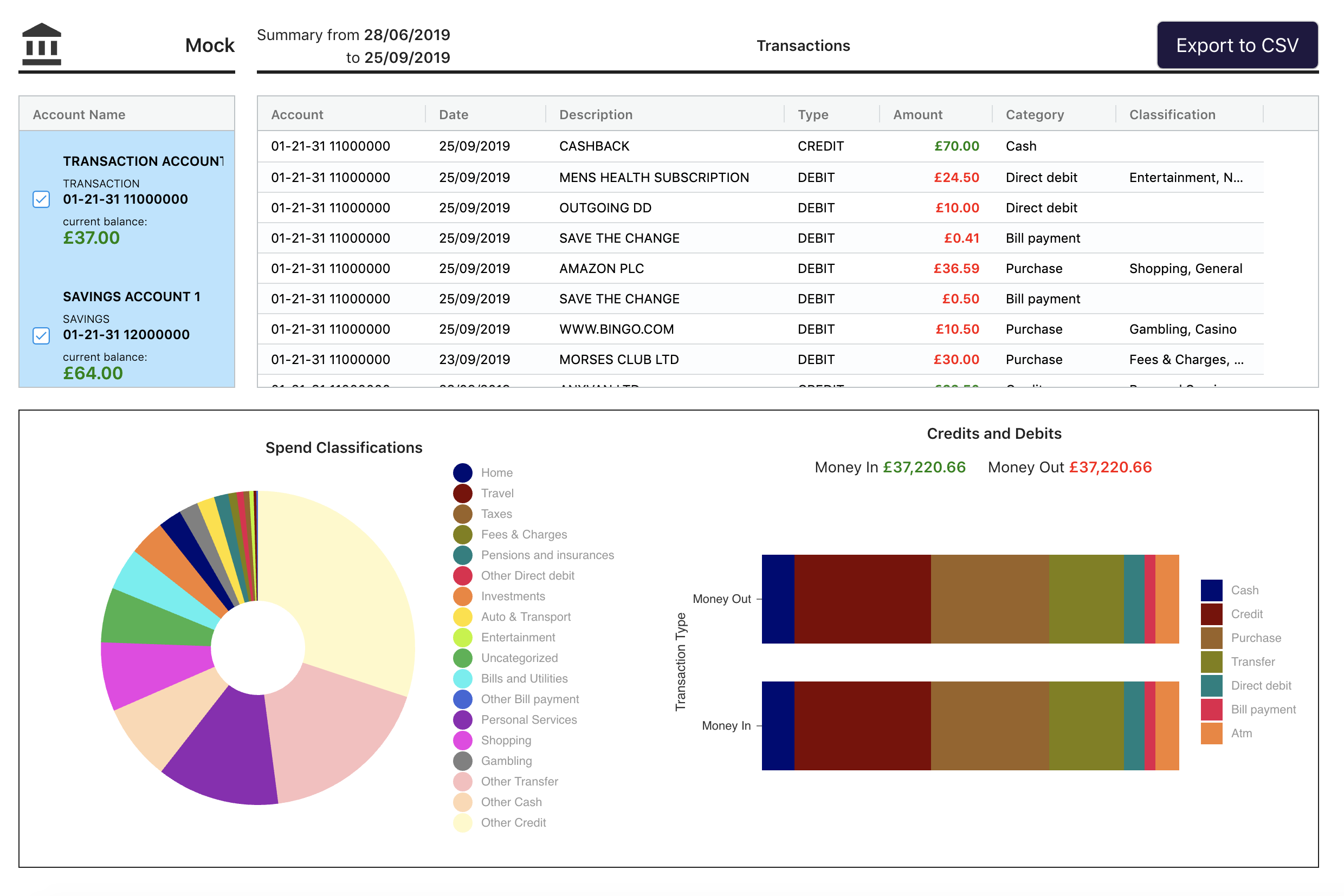Screen dimensions: 1344x896
Task: Click the Export to CSV button
Action: (x=1237, y=45)
